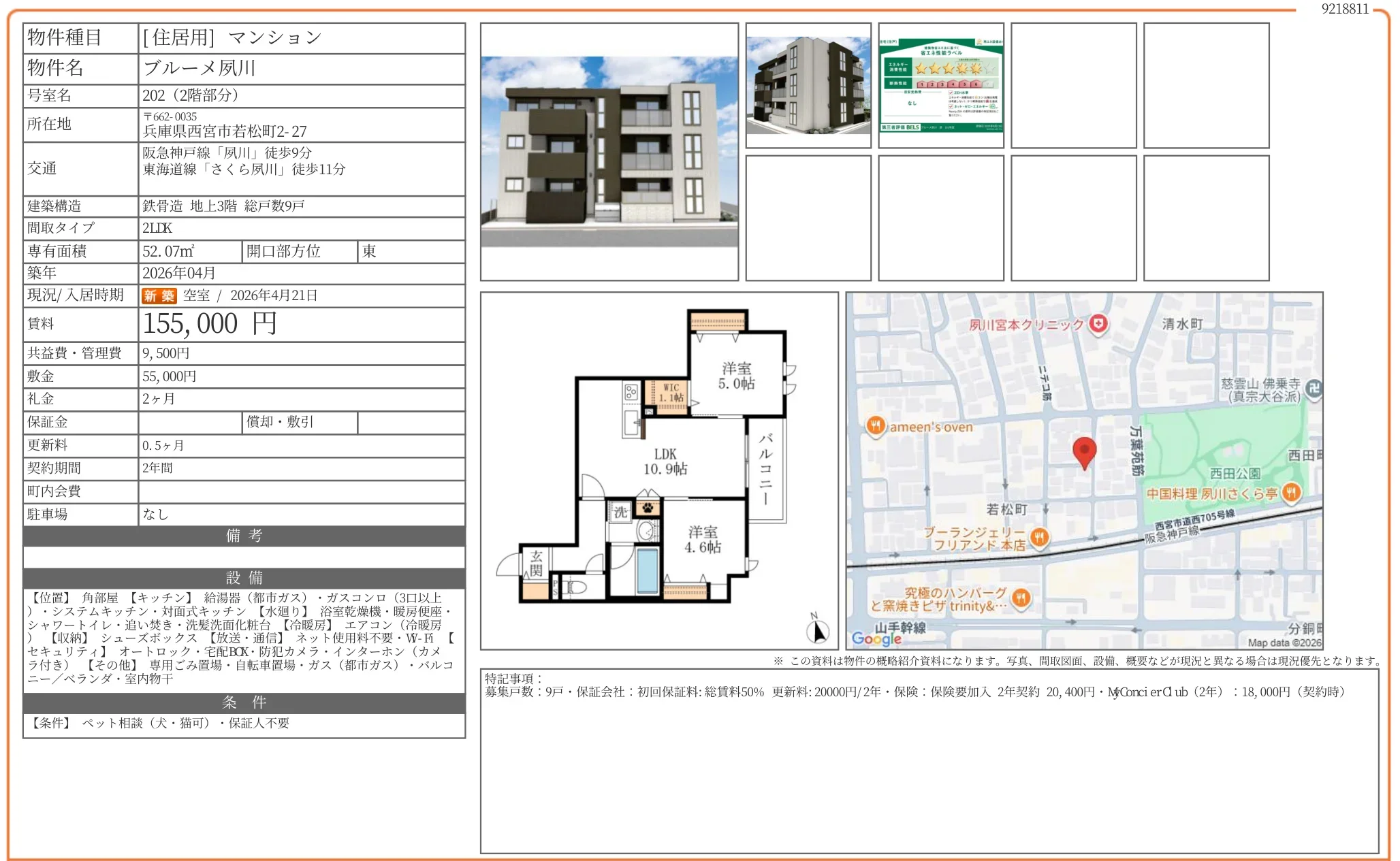Switch to the 設備 section
1400x861 pixels.
pos(244,578)
